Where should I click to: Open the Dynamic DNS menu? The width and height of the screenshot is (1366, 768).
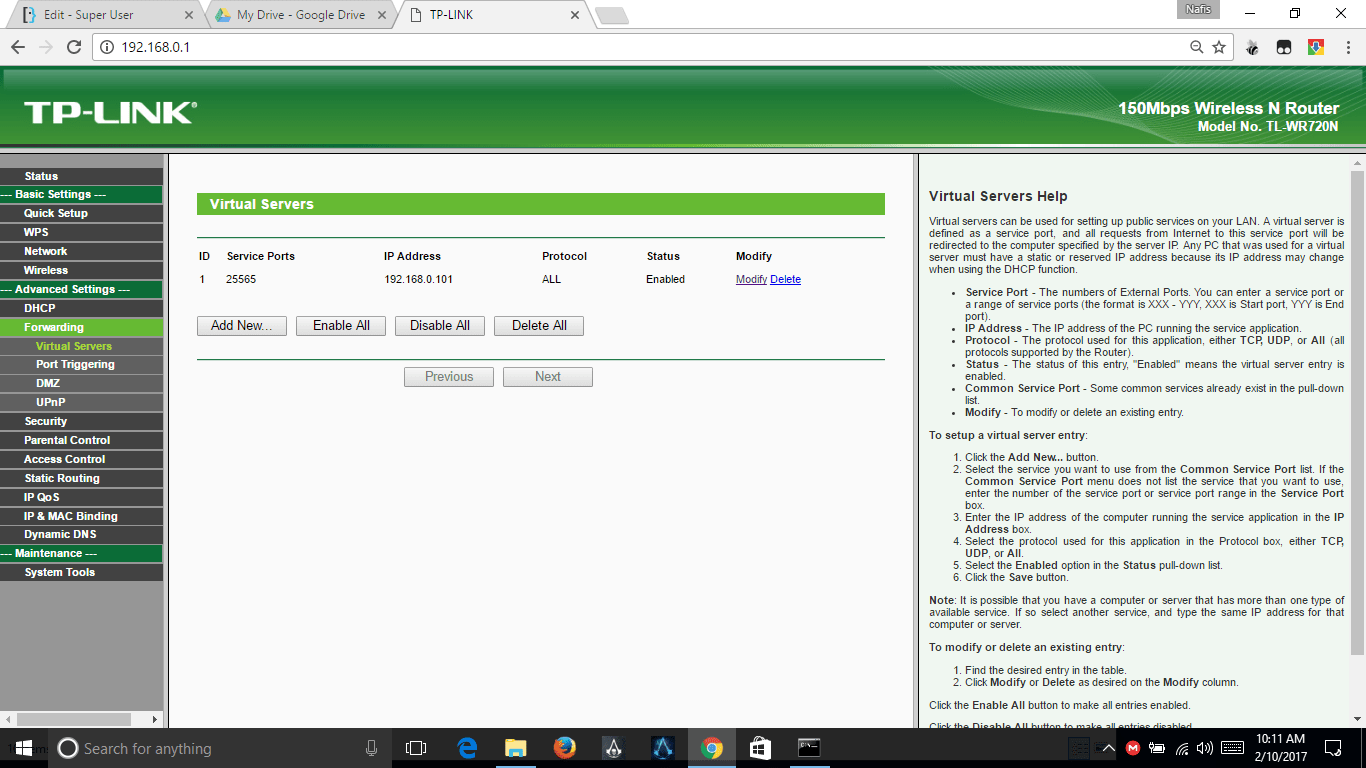coord(81,534)
